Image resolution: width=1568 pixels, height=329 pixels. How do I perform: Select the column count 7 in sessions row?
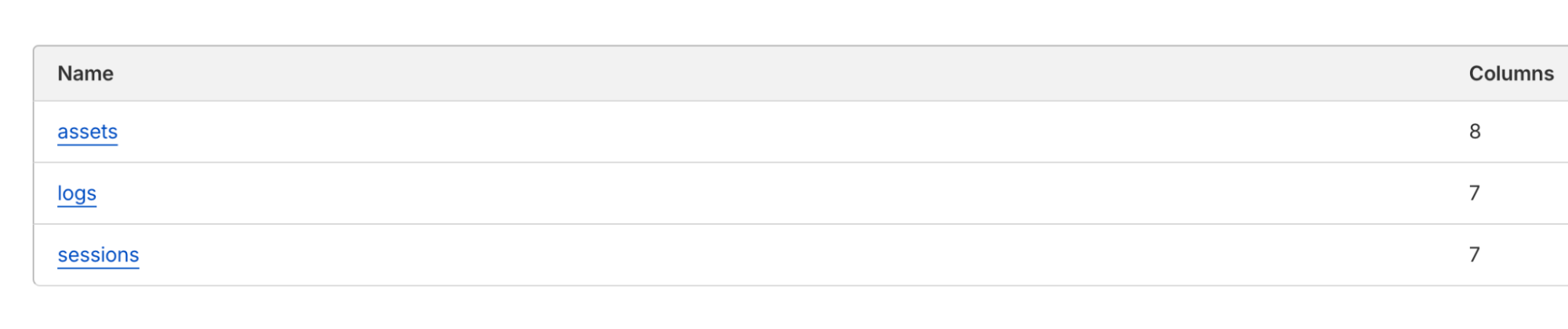(1474, 255)
